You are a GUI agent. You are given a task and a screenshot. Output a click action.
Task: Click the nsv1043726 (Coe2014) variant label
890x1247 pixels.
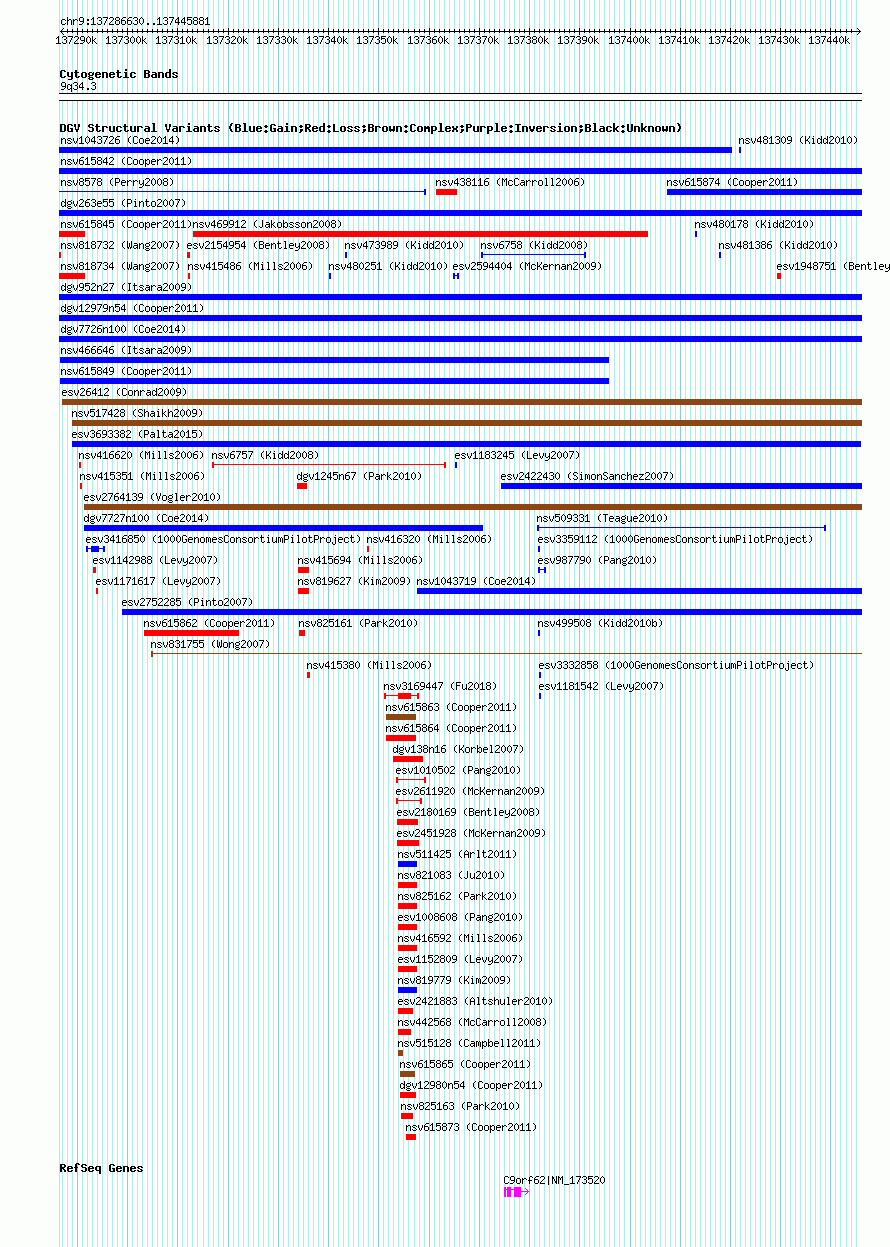pos(119,140)
